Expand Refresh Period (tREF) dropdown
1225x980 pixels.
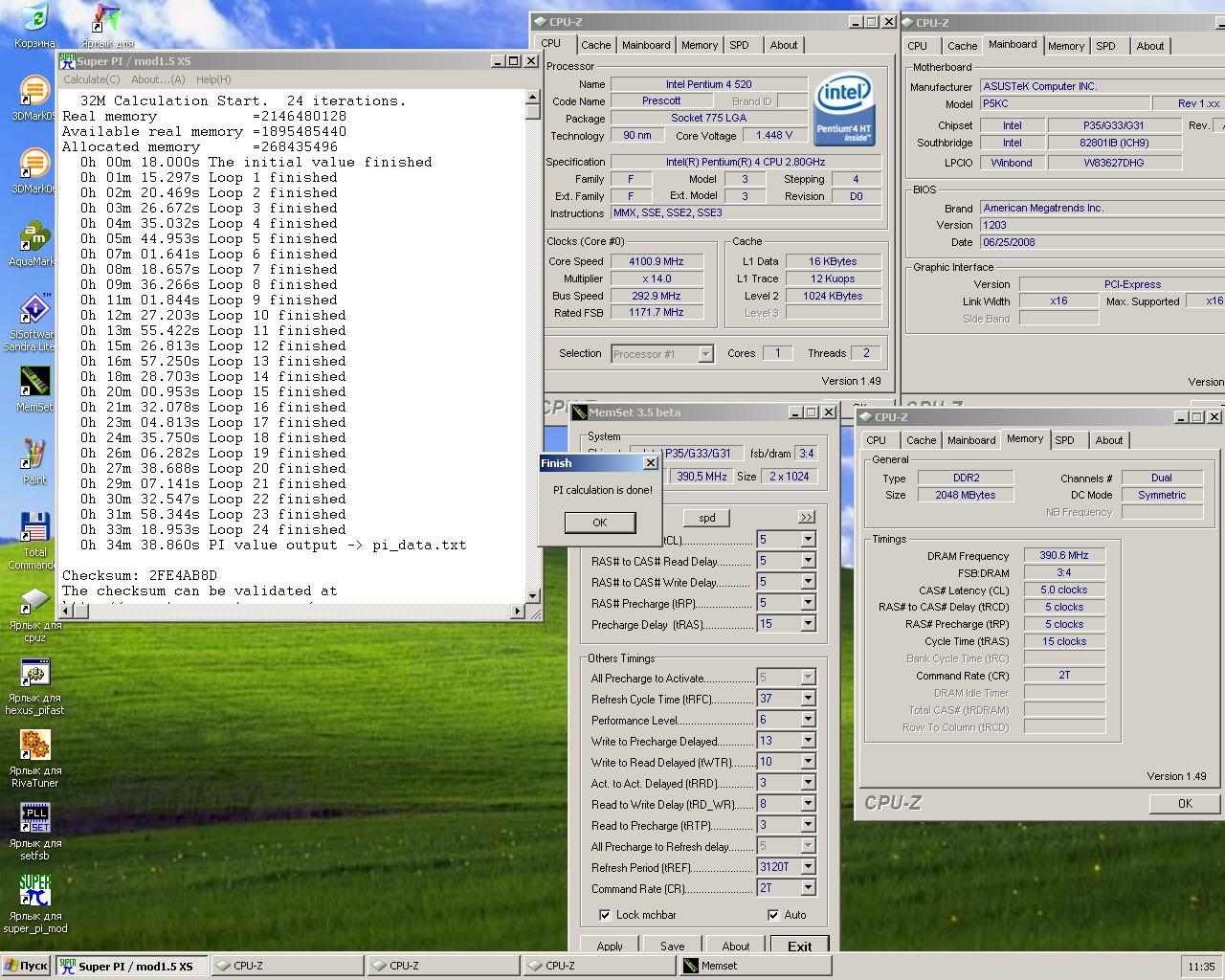808,867
